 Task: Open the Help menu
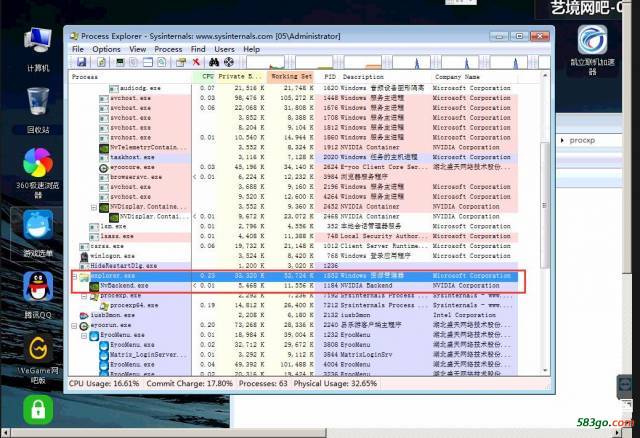click(251, 49)
